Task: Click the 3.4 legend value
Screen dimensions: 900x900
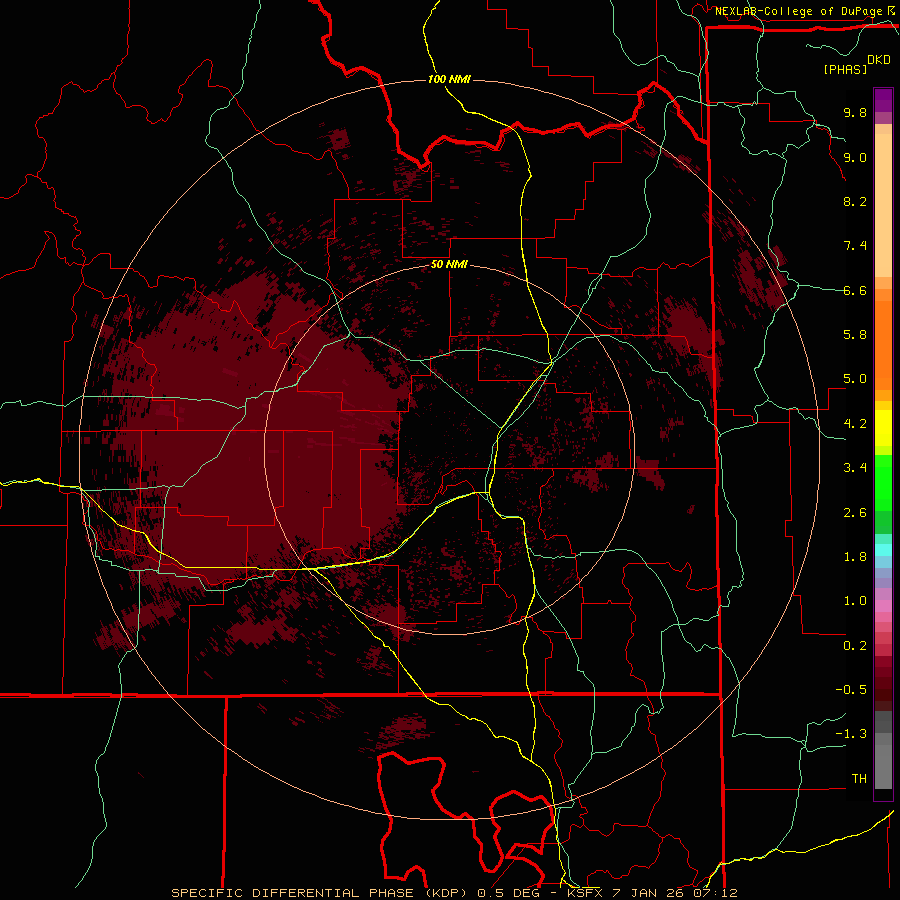Action: (855, 468)
